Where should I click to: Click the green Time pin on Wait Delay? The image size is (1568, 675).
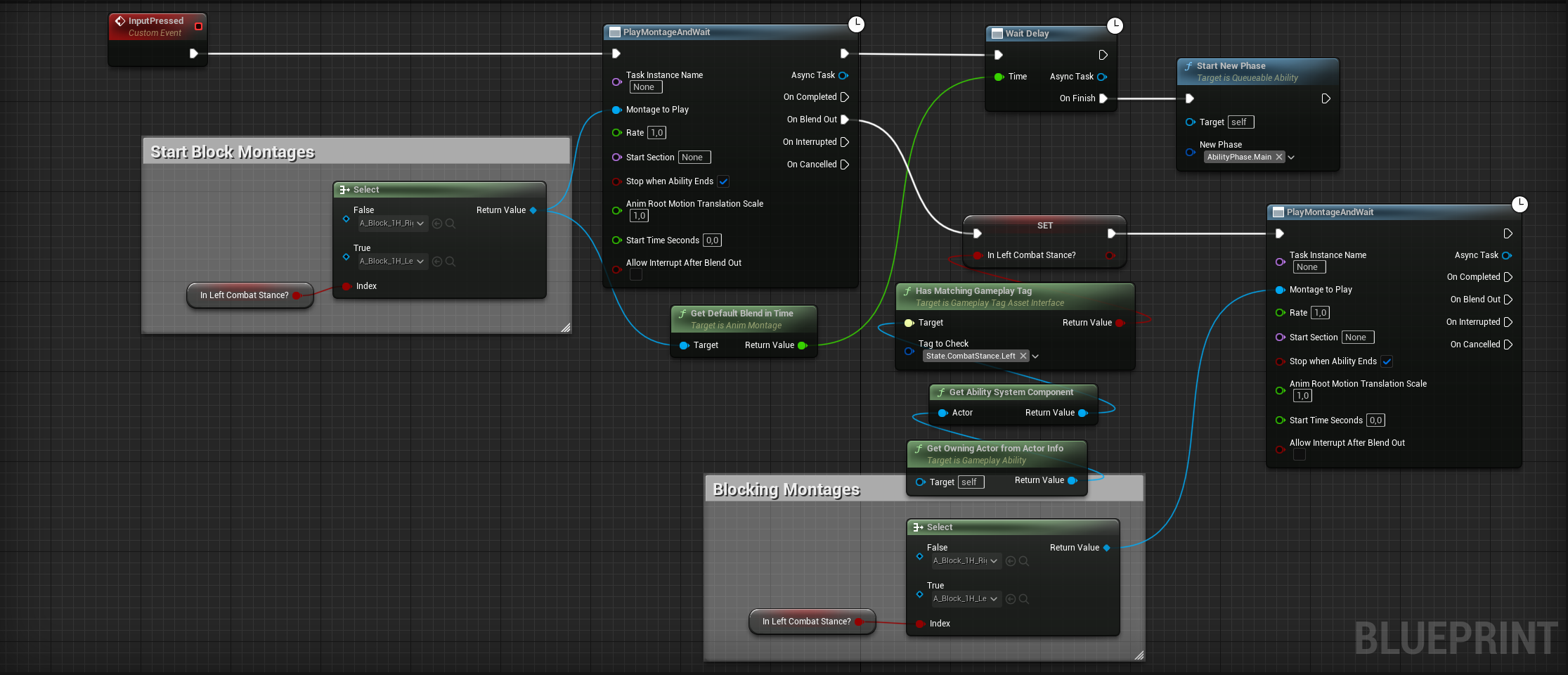coord(999,77)
